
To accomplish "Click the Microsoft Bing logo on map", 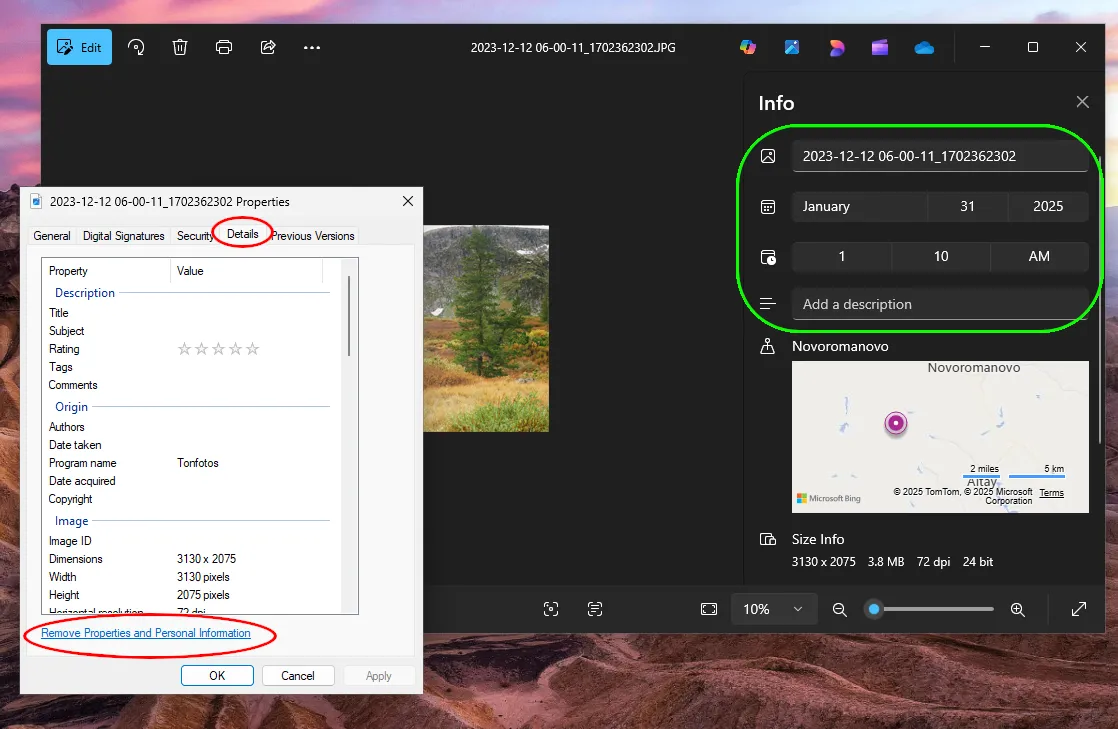I will pyautogui.click(x=829, y=498).
